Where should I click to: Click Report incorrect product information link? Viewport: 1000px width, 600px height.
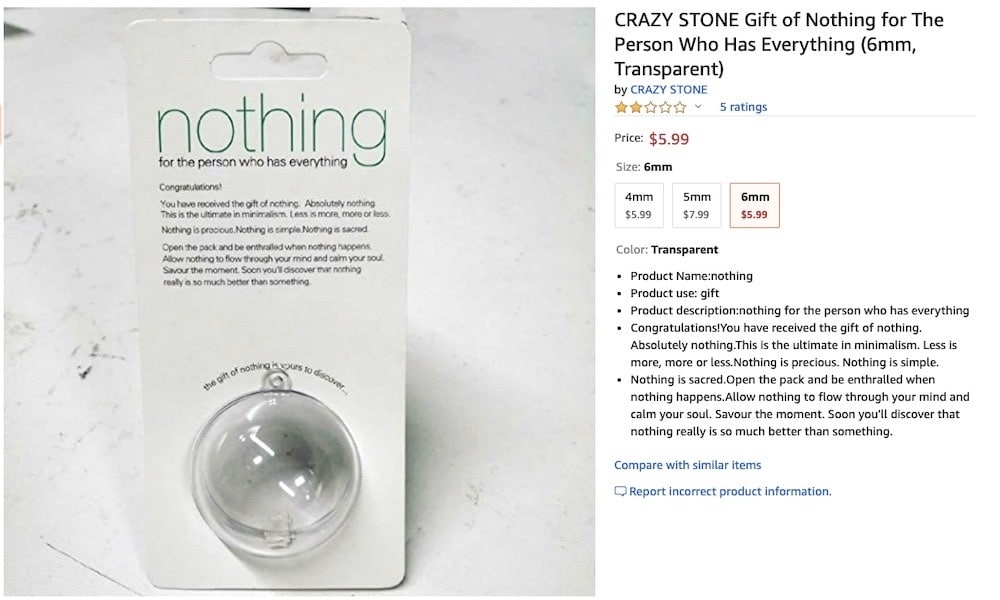(730, 492)
